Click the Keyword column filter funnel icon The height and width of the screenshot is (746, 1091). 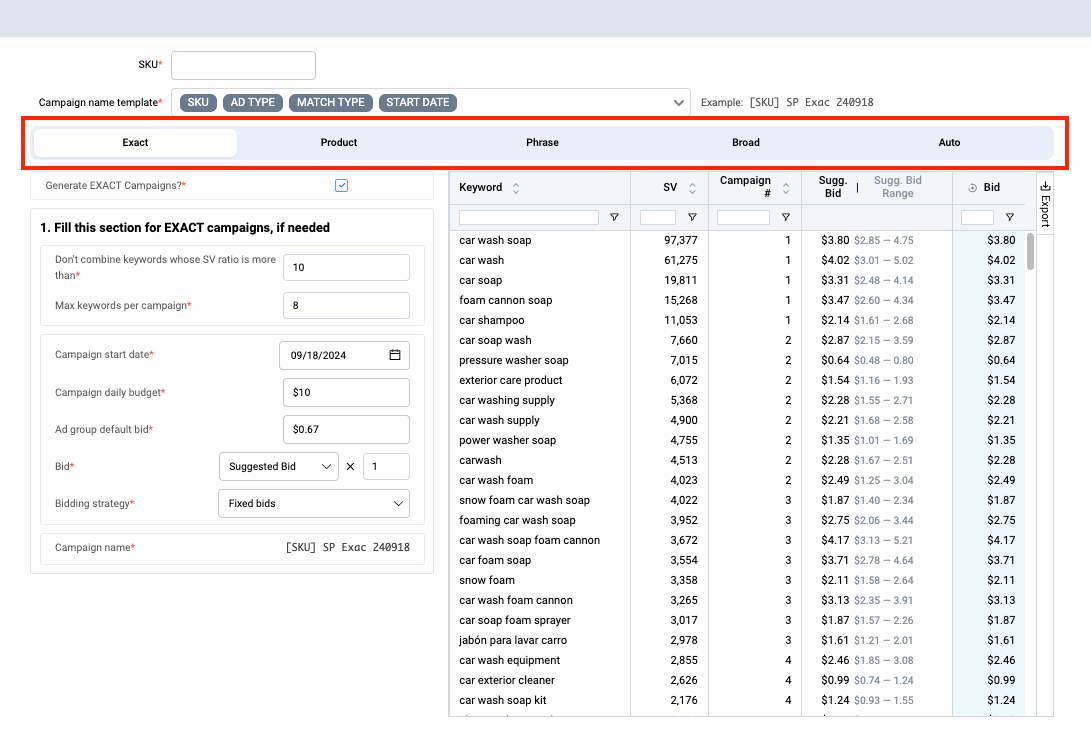click(614, 217)
